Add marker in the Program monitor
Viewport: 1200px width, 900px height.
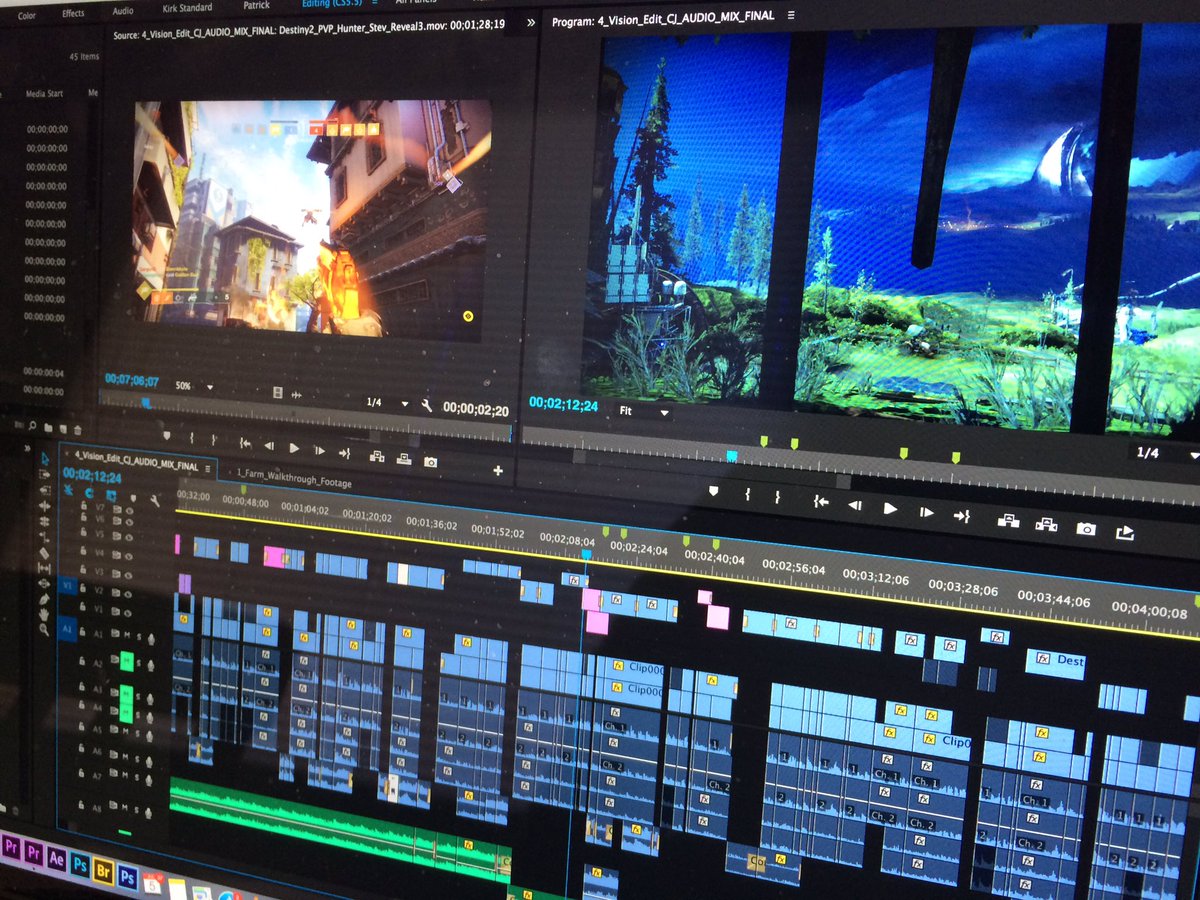coord(713,491)
